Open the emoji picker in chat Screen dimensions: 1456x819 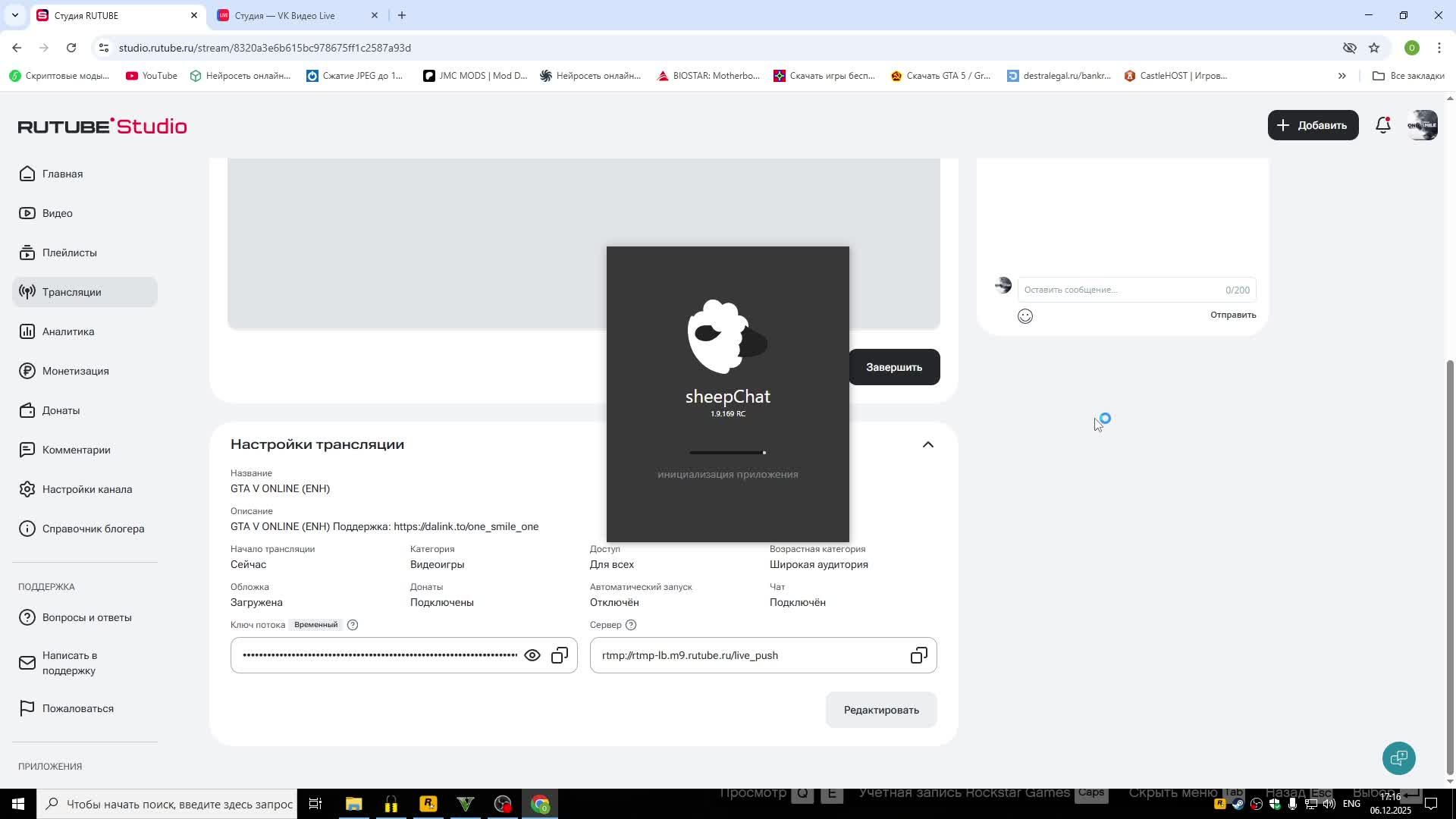tap(1025, 316)
